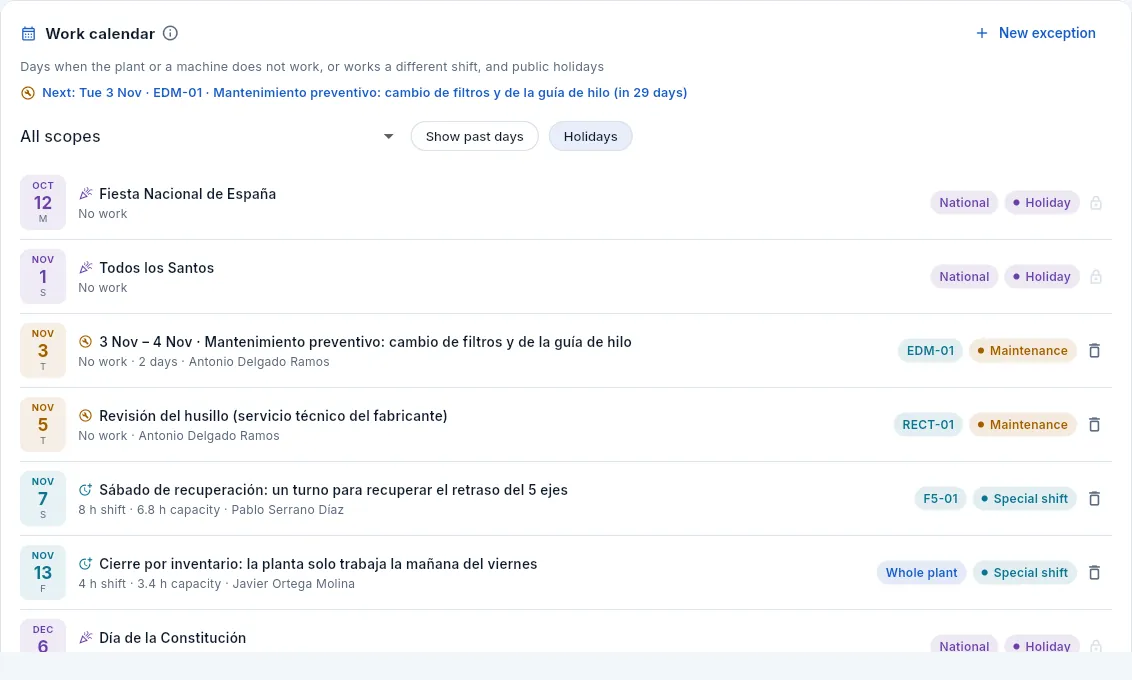
Task: Click the EDM-01 scope tag
Action: pyautogui.click(x=930, y=351)
